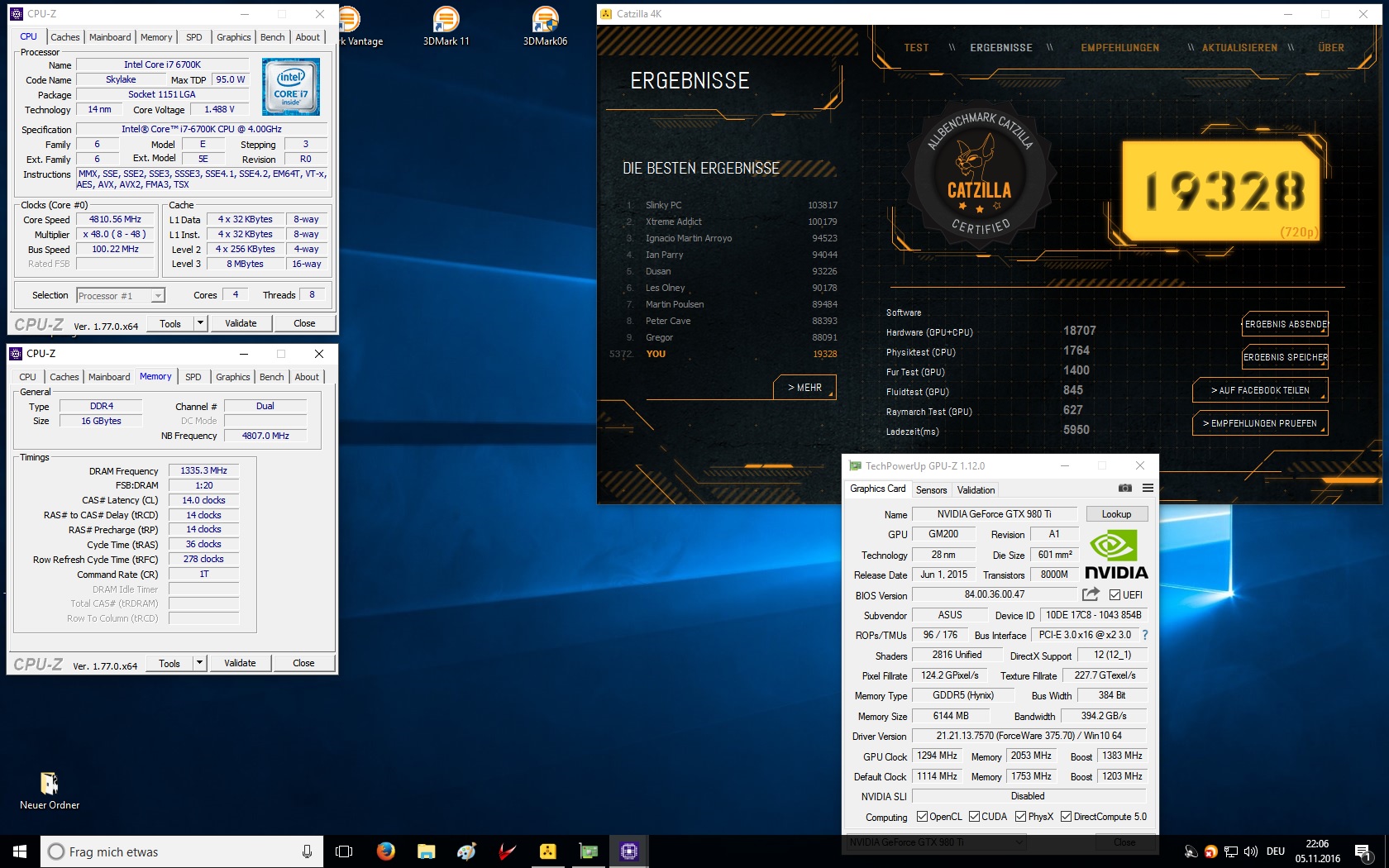The image size is (1389, 868).
Task: Open the Processor #1 selection dropdown
Action: tap(121, 295)
